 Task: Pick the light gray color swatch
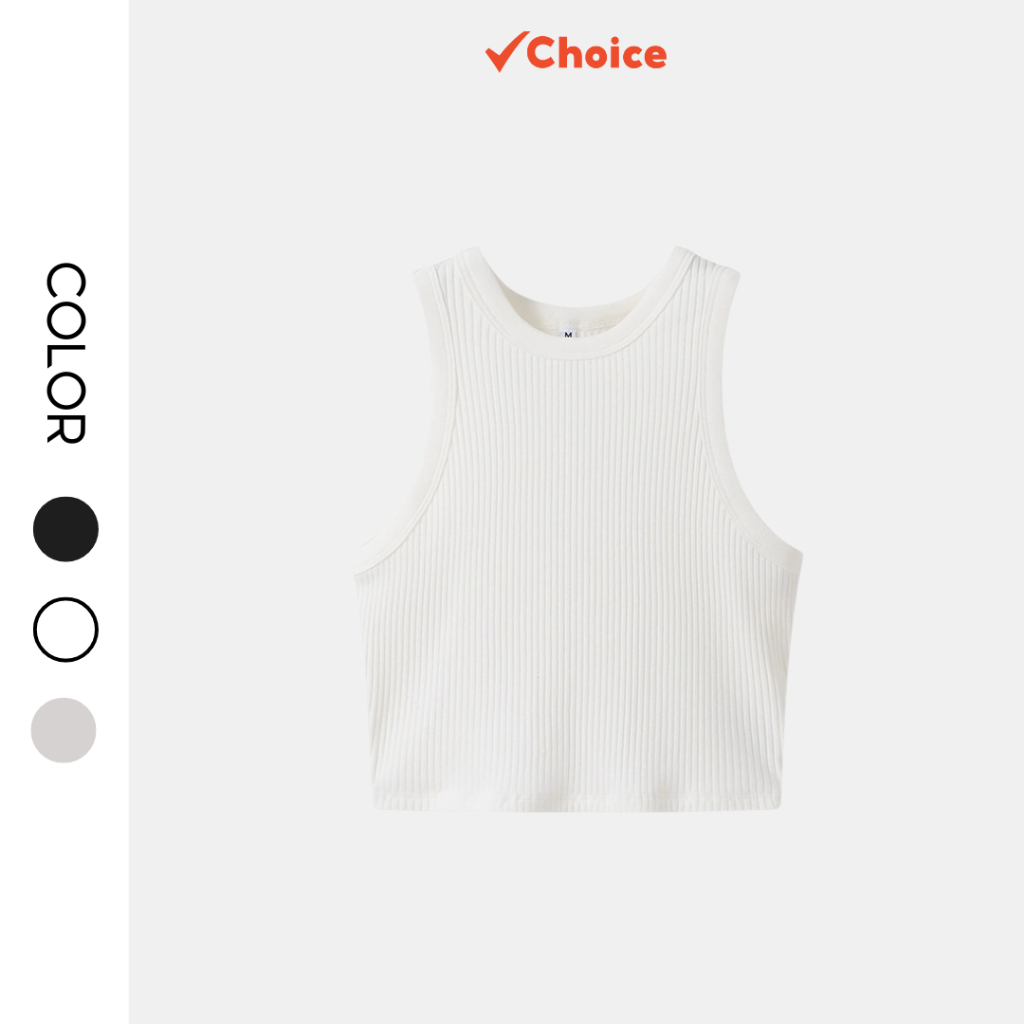point(63,730)
